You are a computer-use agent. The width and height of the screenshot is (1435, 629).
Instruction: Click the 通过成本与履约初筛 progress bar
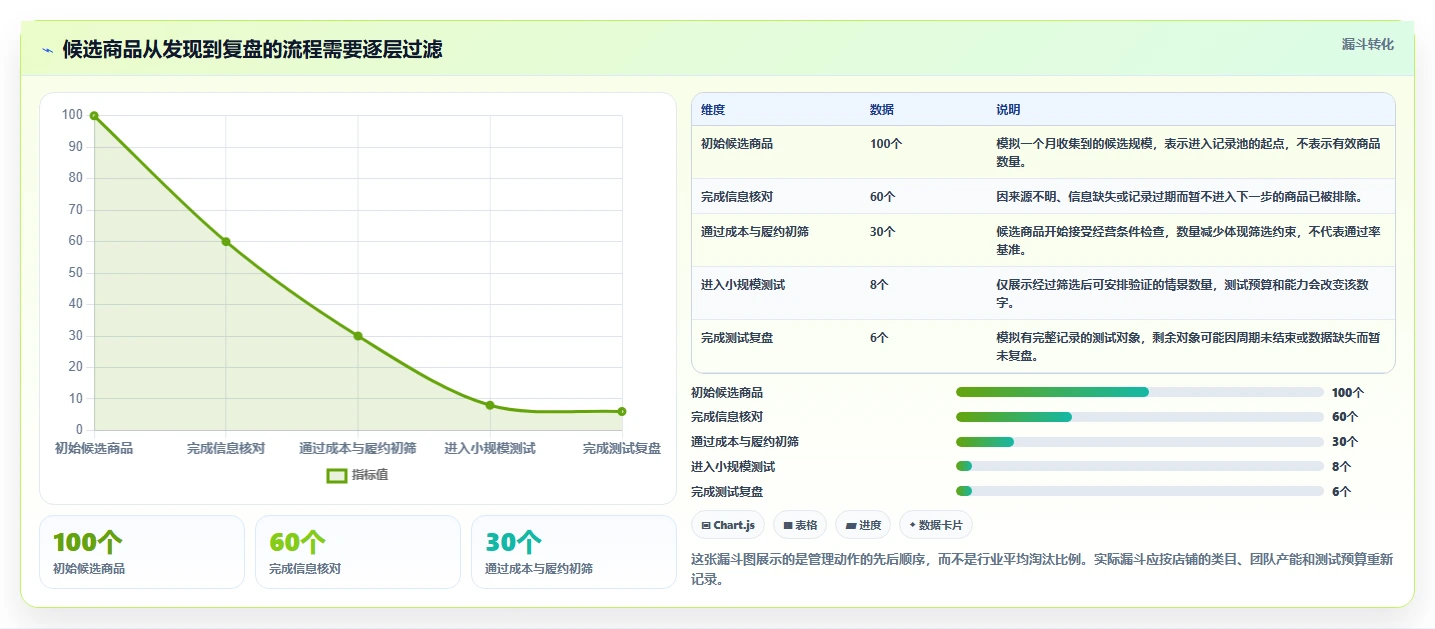[1140, 442]
